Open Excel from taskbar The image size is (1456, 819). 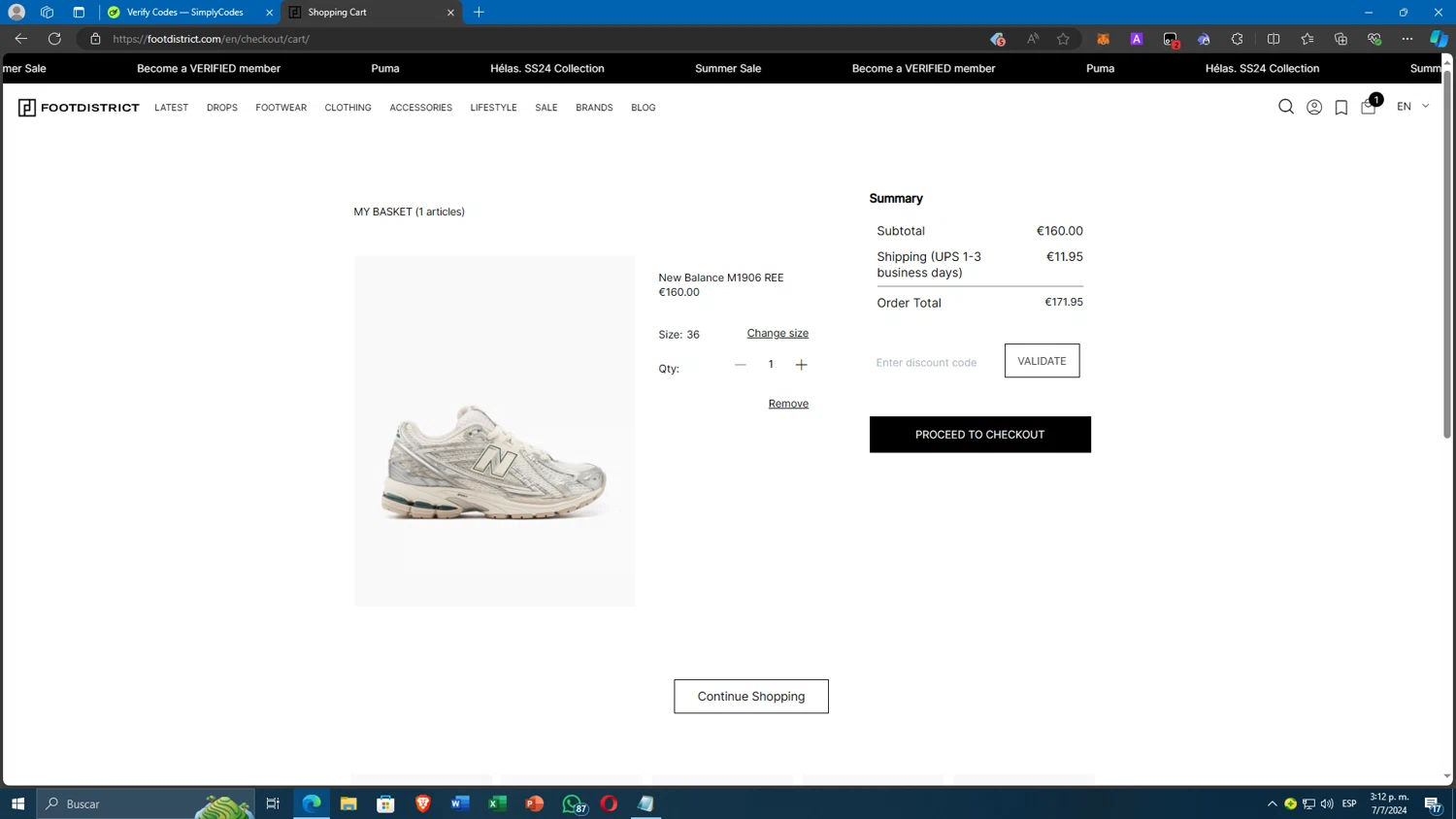pyautogui.click(x=497, y=803)
